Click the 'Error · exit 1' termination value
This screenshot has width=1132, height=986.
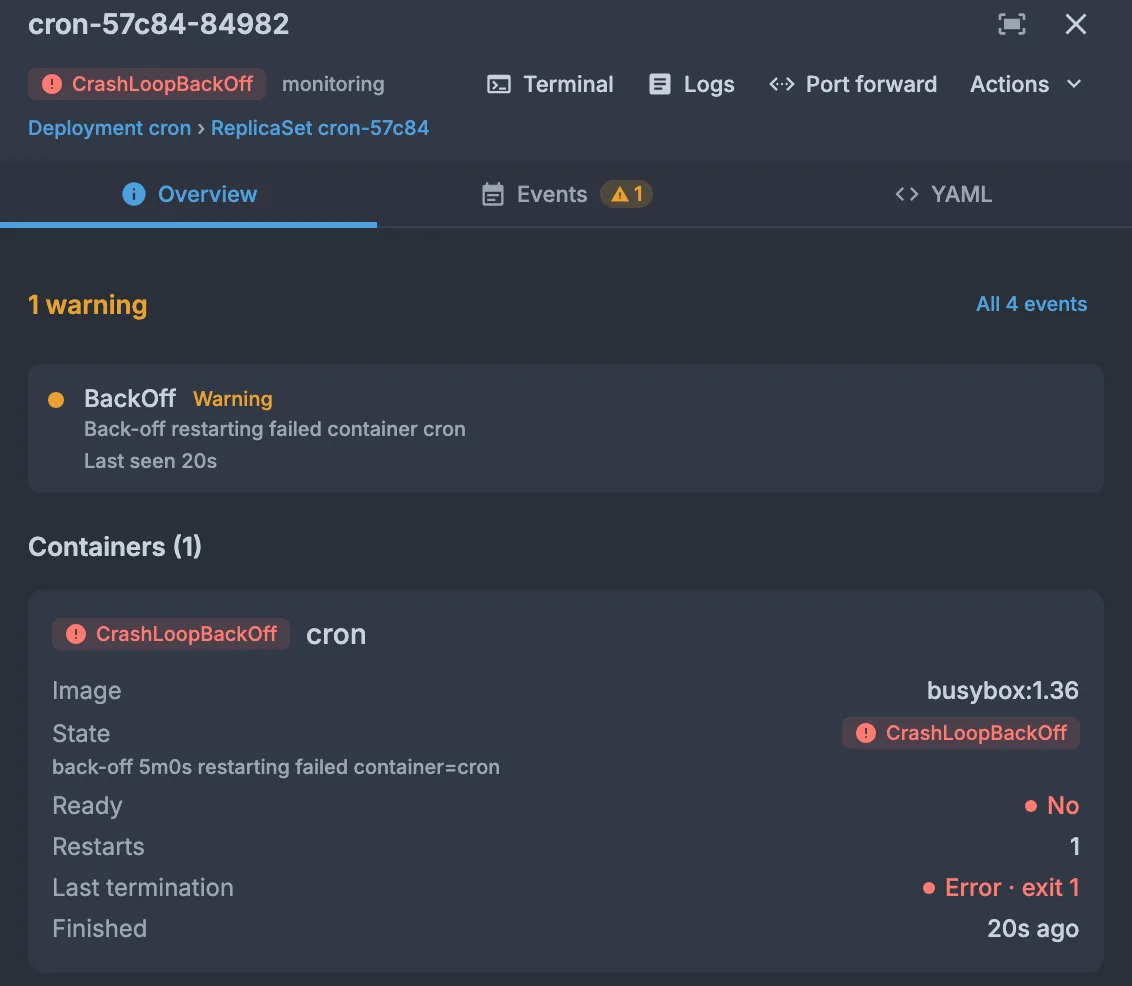(x=1001, y=887)
